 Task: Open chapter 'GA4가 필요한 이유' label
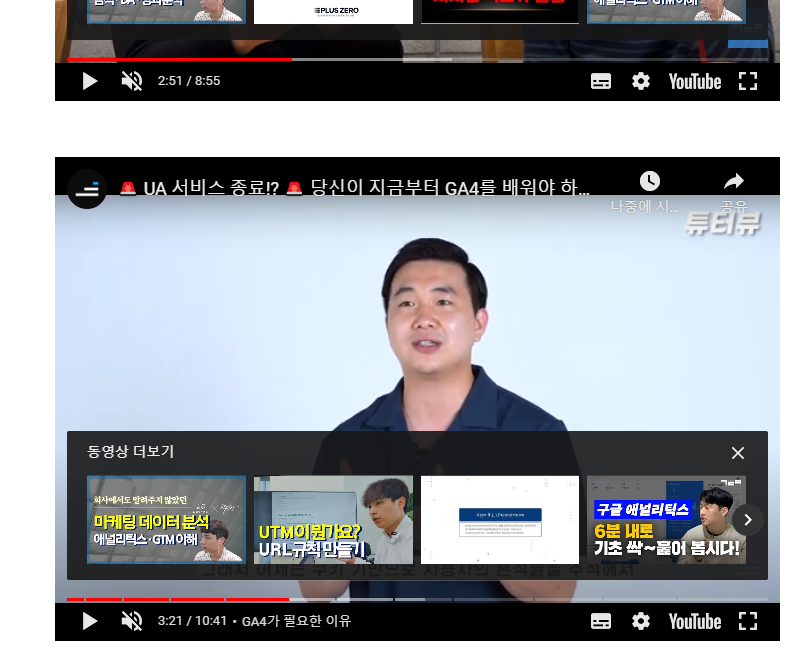coord(296,621)
